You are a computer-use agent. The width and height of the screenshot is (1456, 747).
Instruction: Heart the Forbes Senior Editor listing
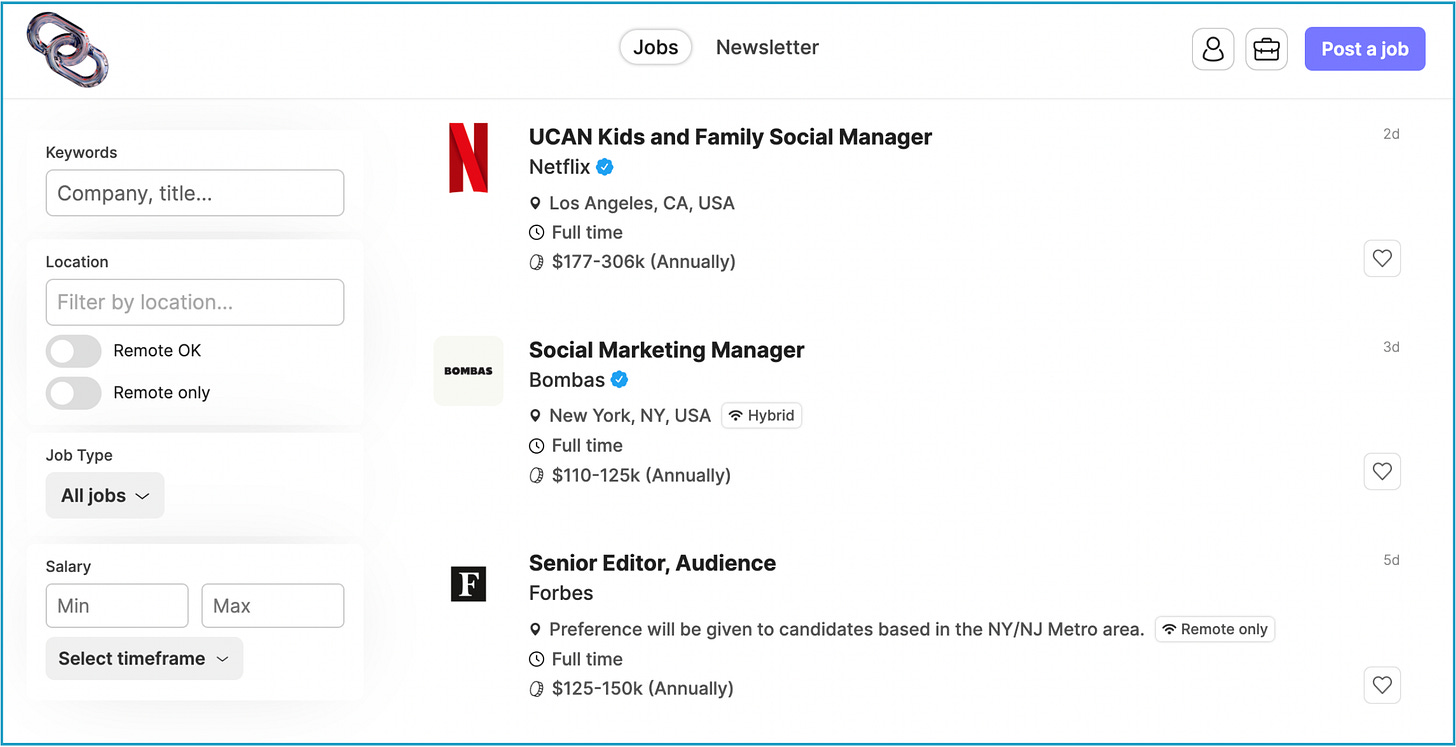(x=1382, y=685)
